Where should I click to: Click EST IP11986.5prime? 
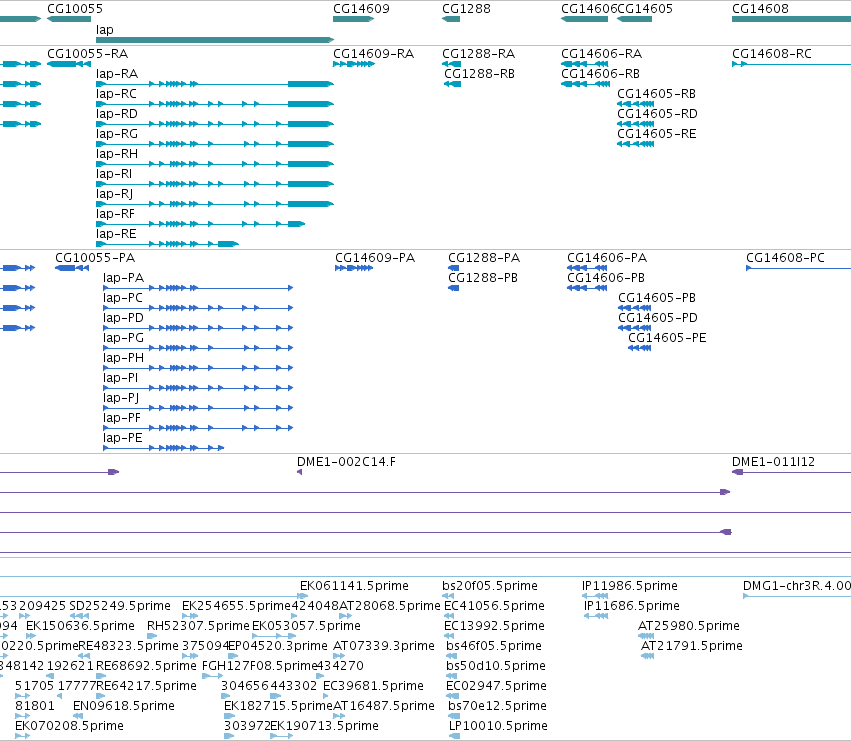coord(630,586)
